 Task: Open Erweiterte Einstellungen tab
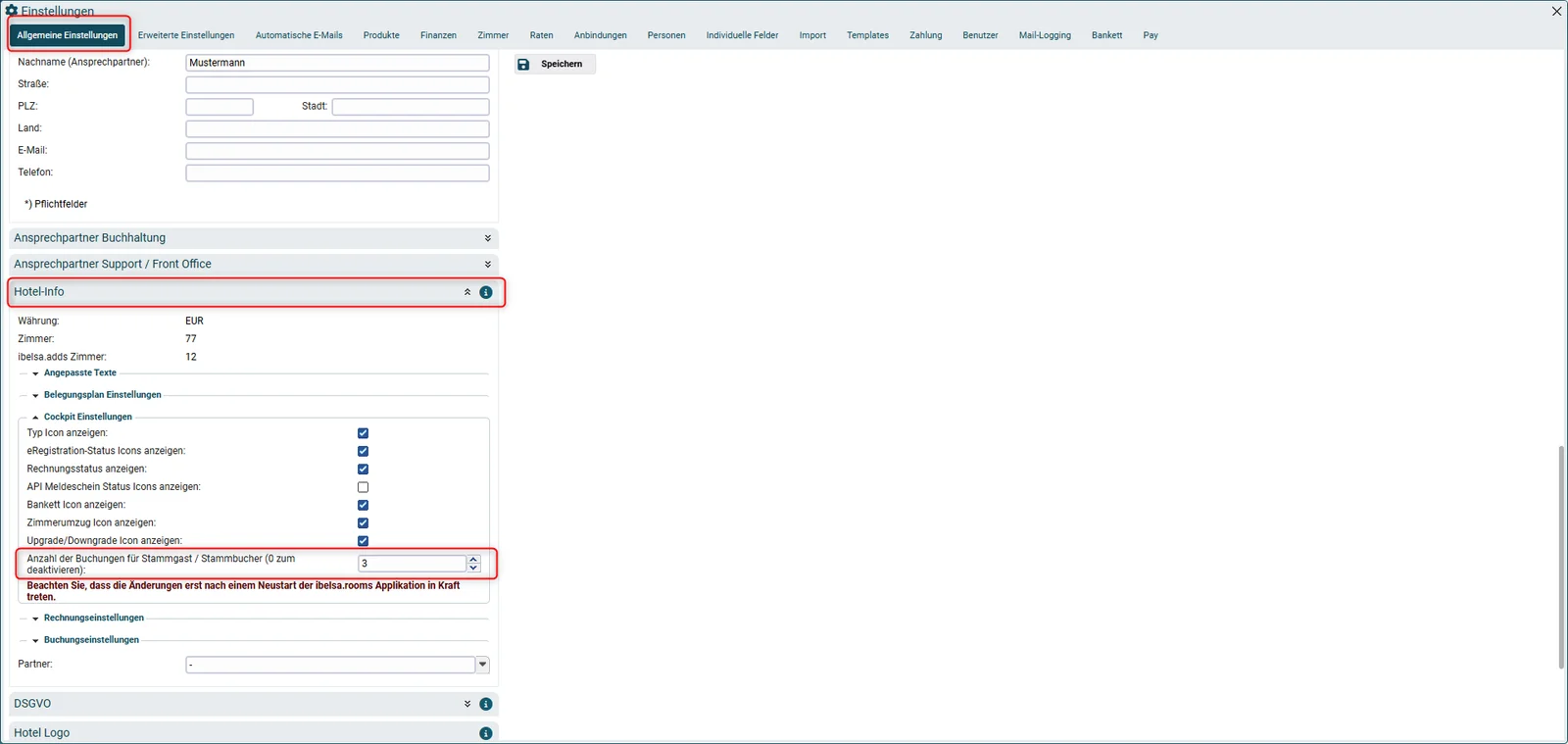[186, 35]
